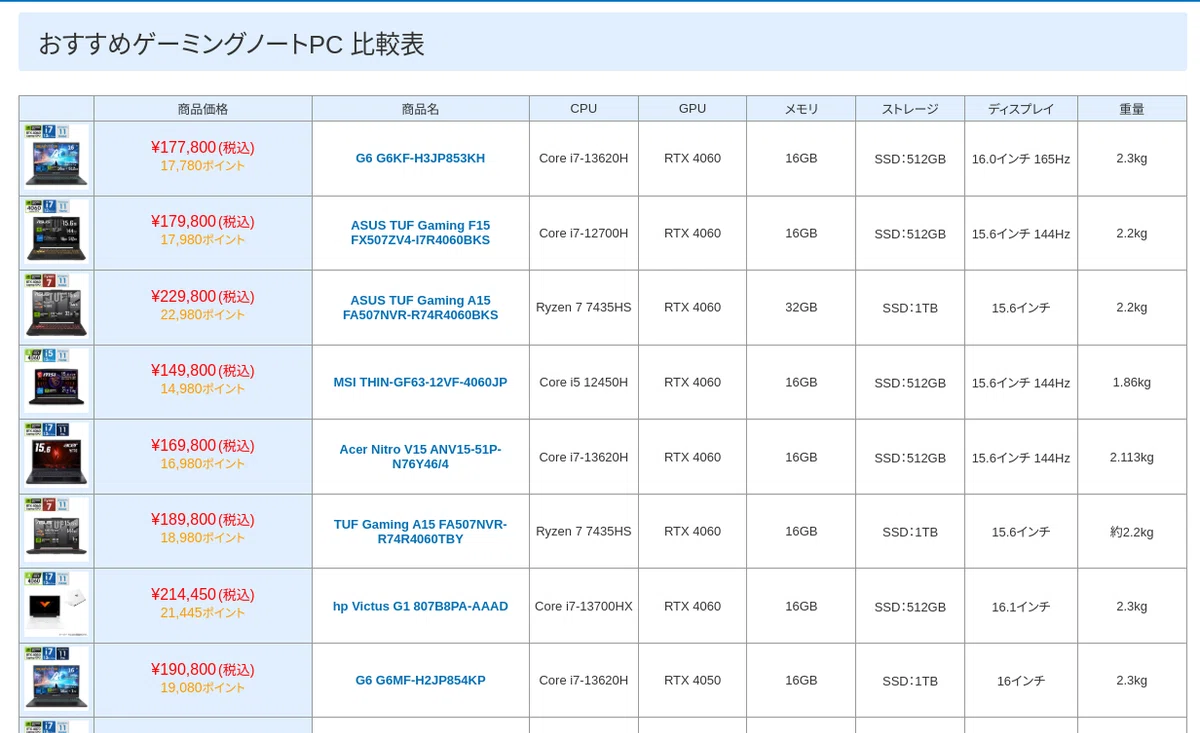
Task: Click the G6 G6MF-H2JP854KP laptop thumbnail
Action: [x=56, y=680]
